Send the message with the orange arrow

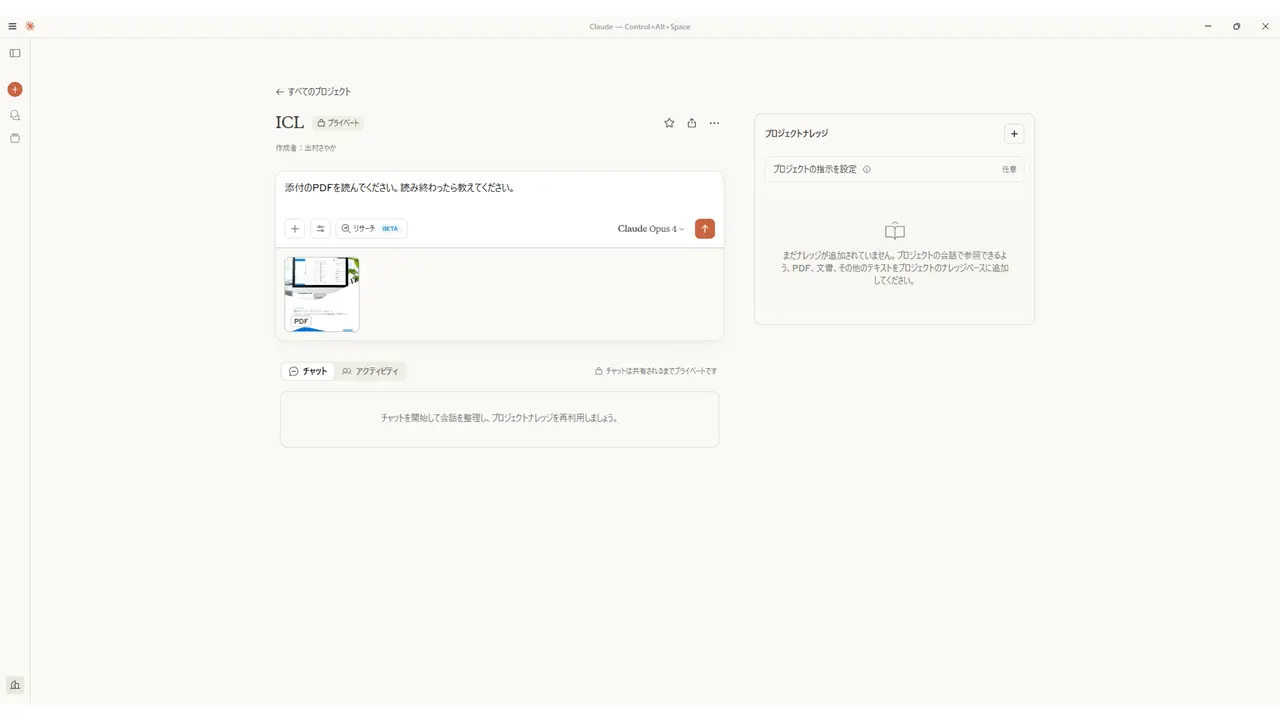click(705, 229)
